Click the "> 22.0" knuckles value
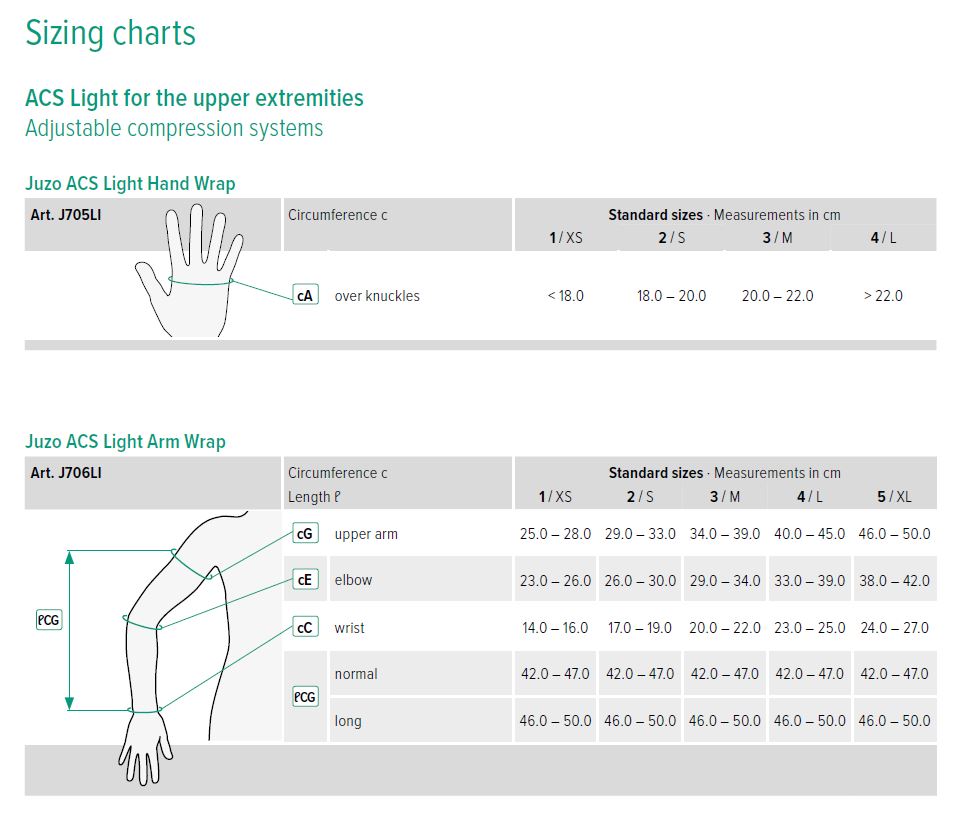Viewport: 959px width, 824px height. click(x=883, y=296)
